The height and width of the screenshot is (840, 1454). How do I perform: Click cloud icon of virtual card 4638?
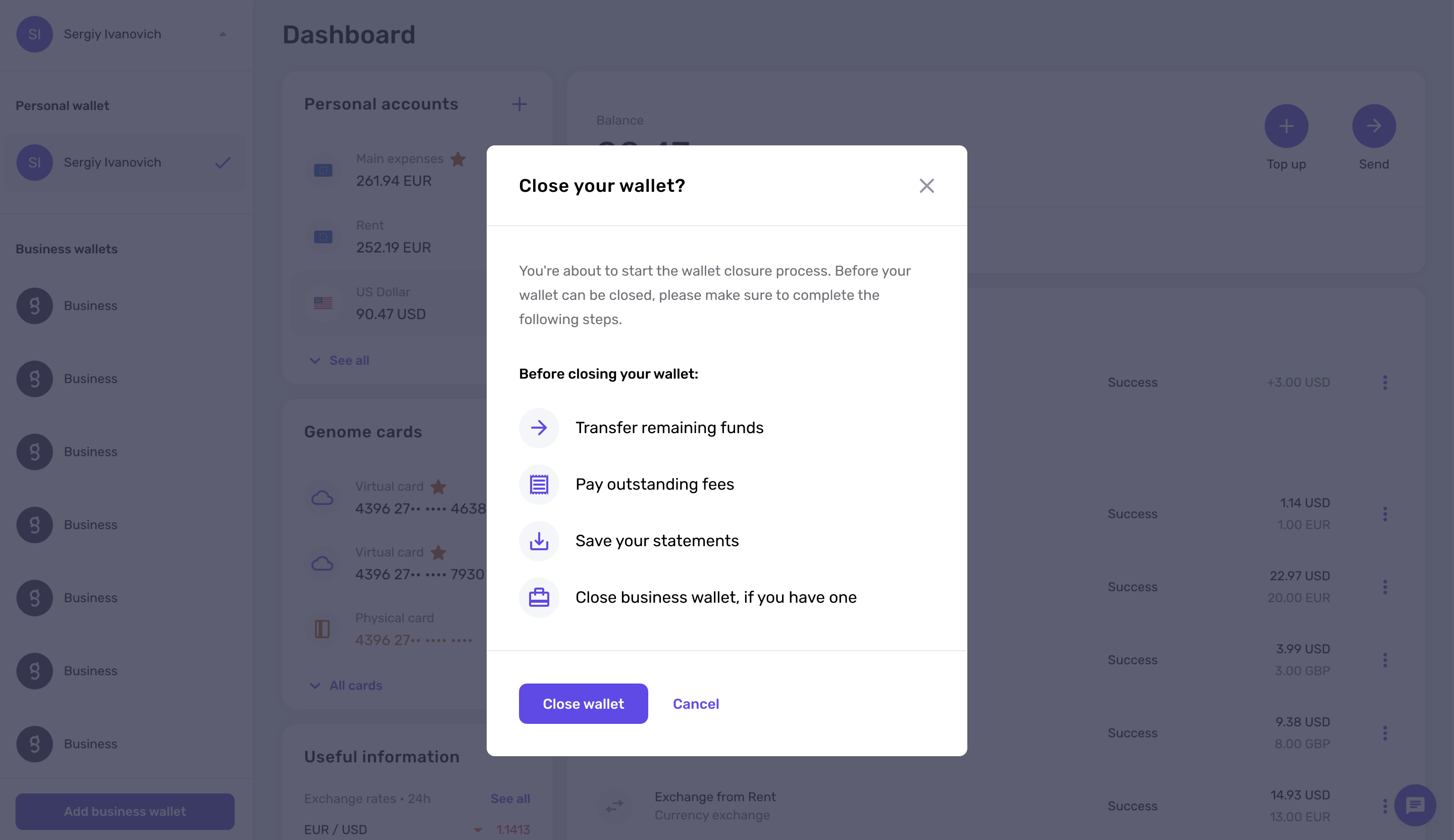click(322, 497)
